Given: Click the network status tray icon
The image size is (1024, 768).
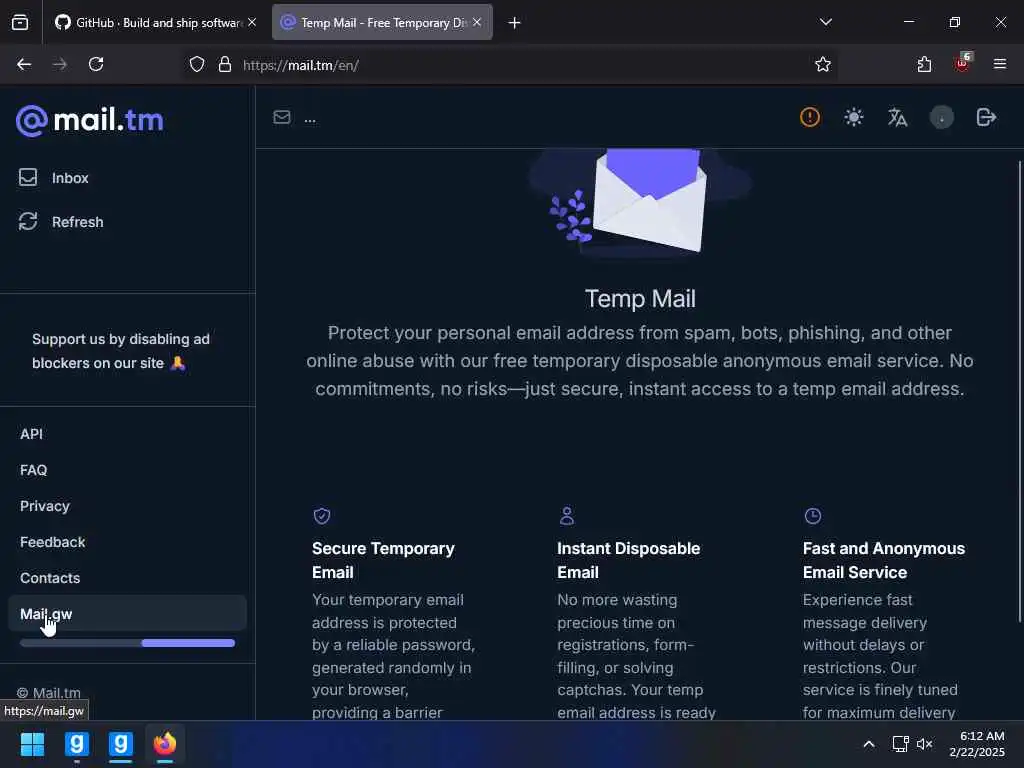Looking at the screenshot, I should point(901,744).
